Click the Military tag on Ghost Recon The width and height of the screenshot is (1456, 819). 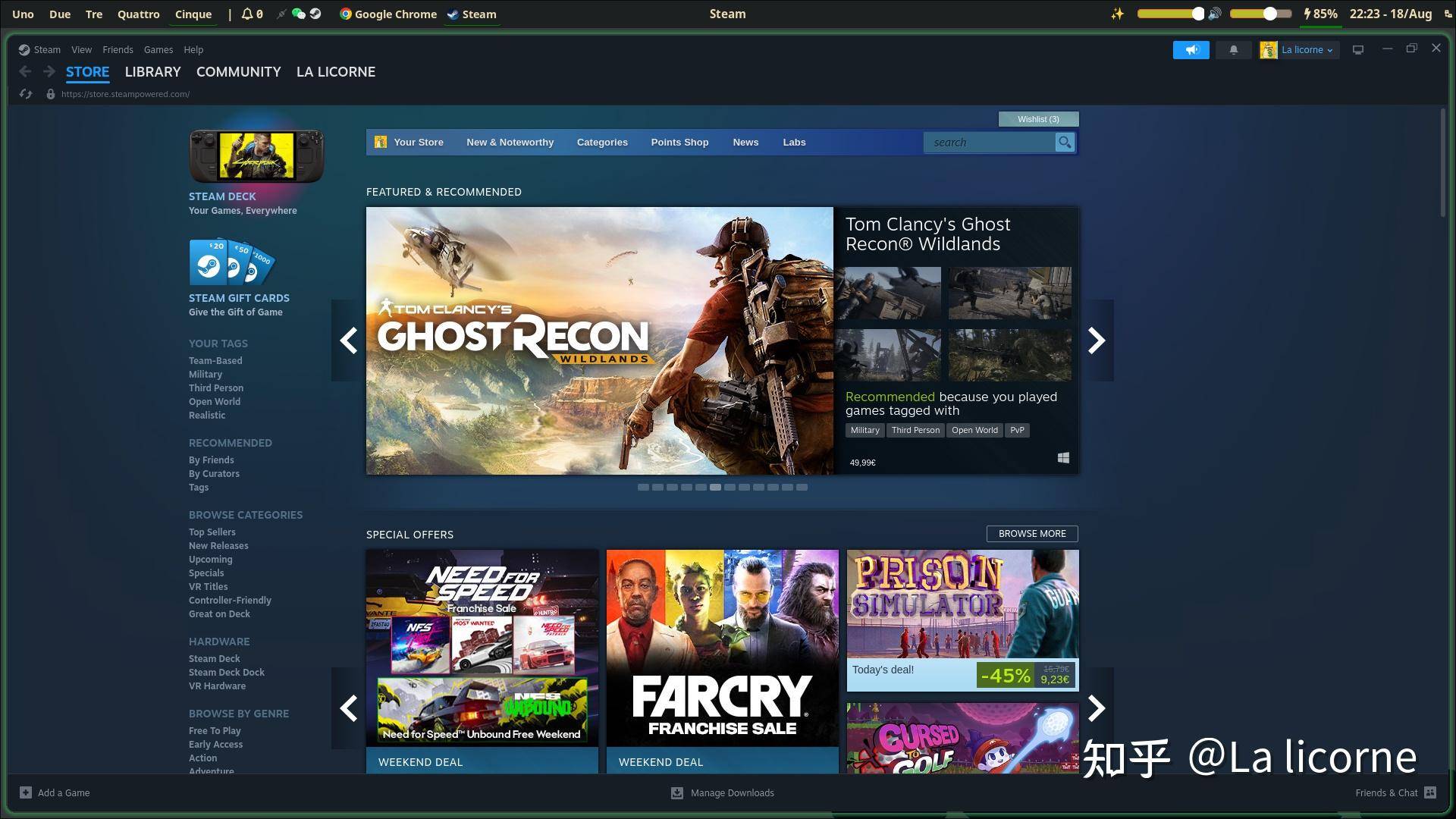tap(864, 430)
